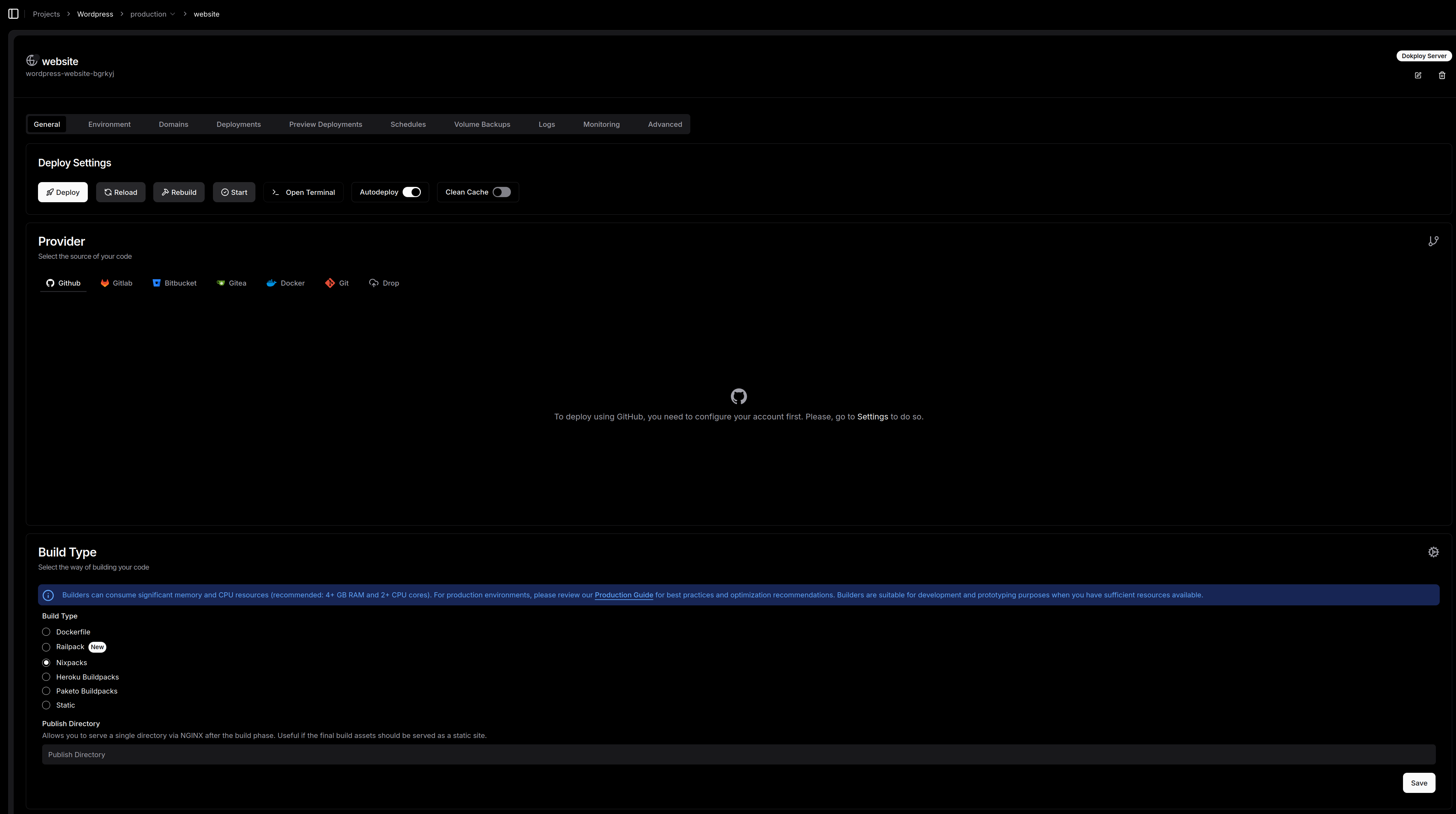Switch to the Environment tab
The height and width of the screenshot is (814, 1456).
click(x=109, y=125)
